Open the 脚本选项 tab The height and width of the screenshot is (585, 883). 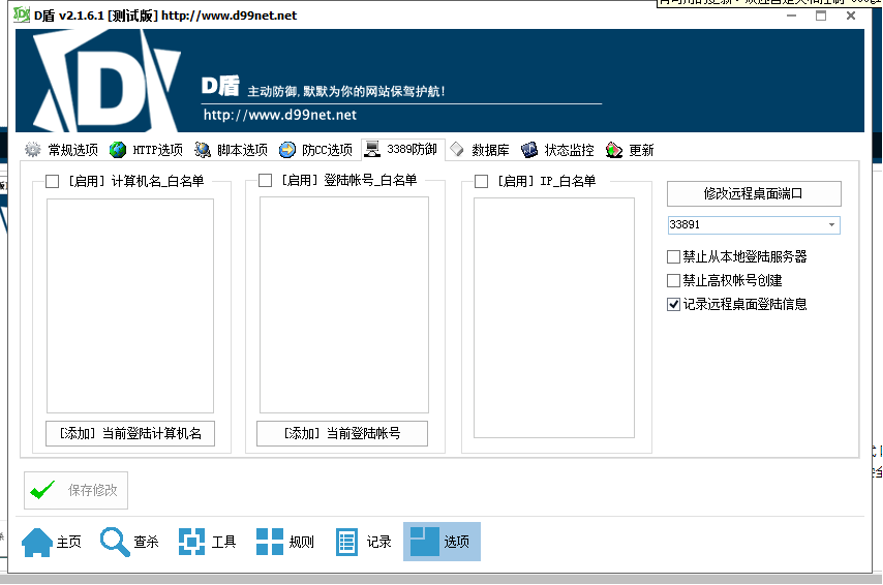(x=231, y=150)
